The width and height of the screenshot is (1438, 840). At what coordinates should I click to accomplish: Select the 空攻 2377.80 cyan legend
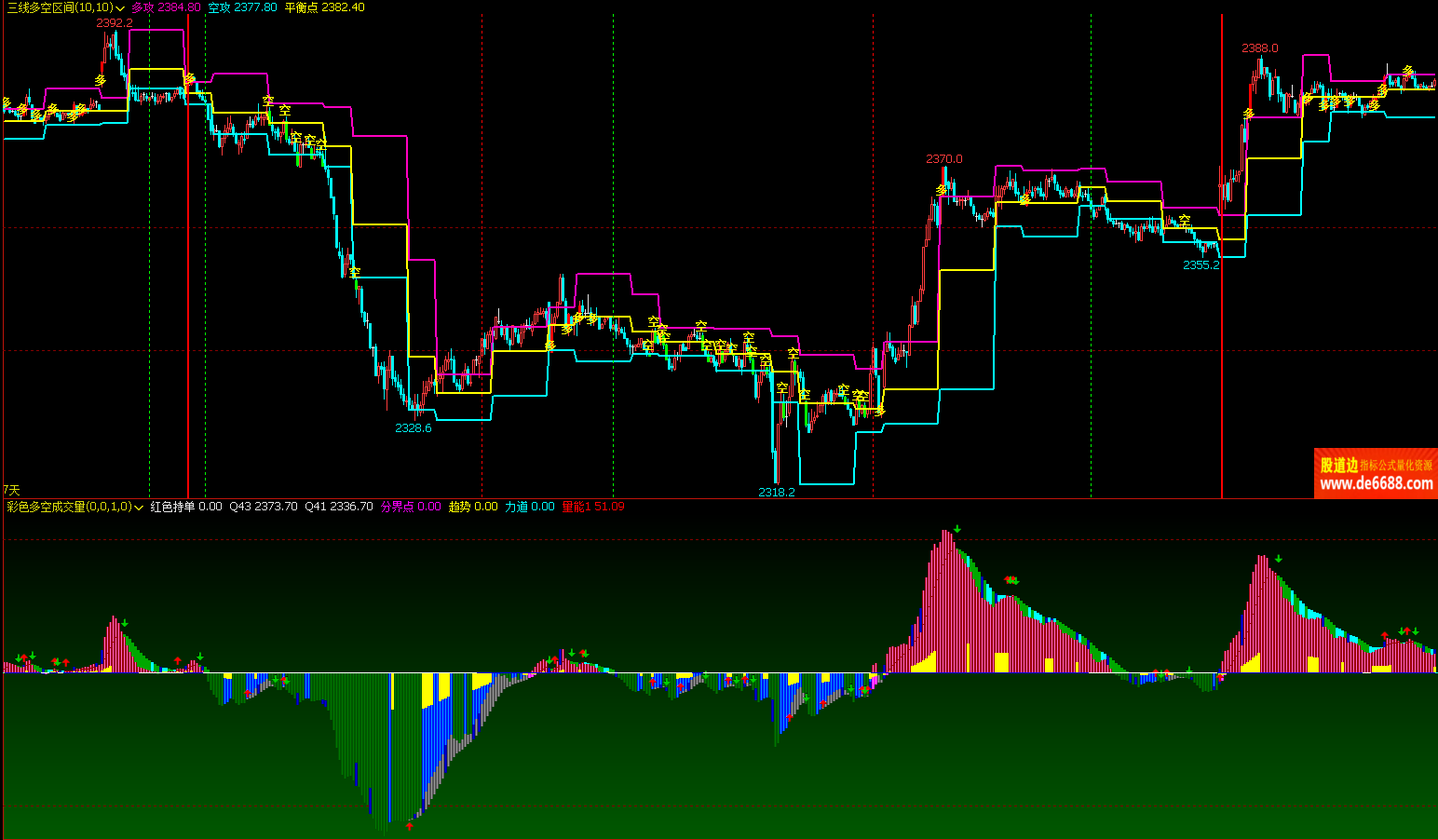click(x=242, y=7)
